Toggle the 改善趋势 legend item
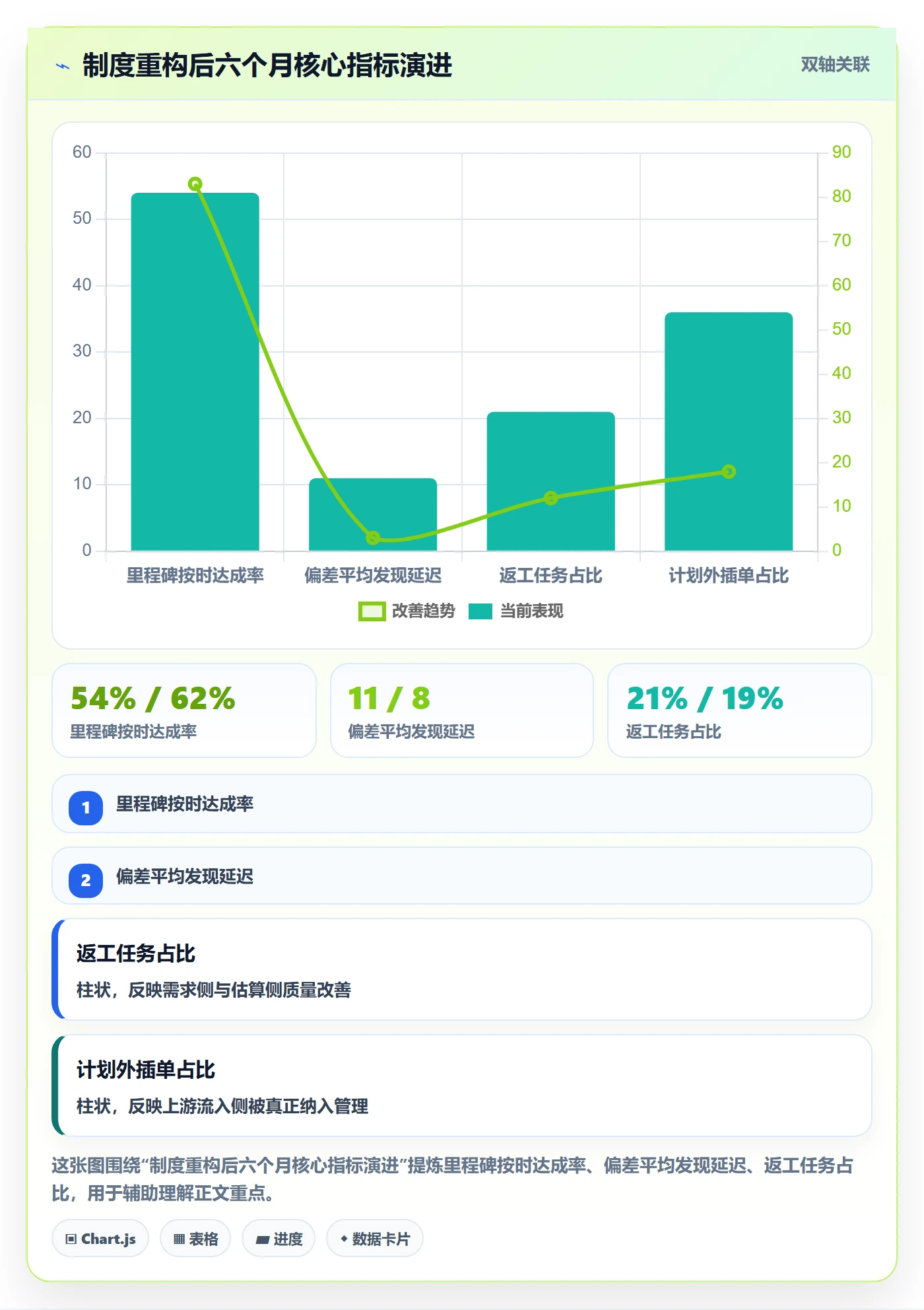 pos(407,611)
